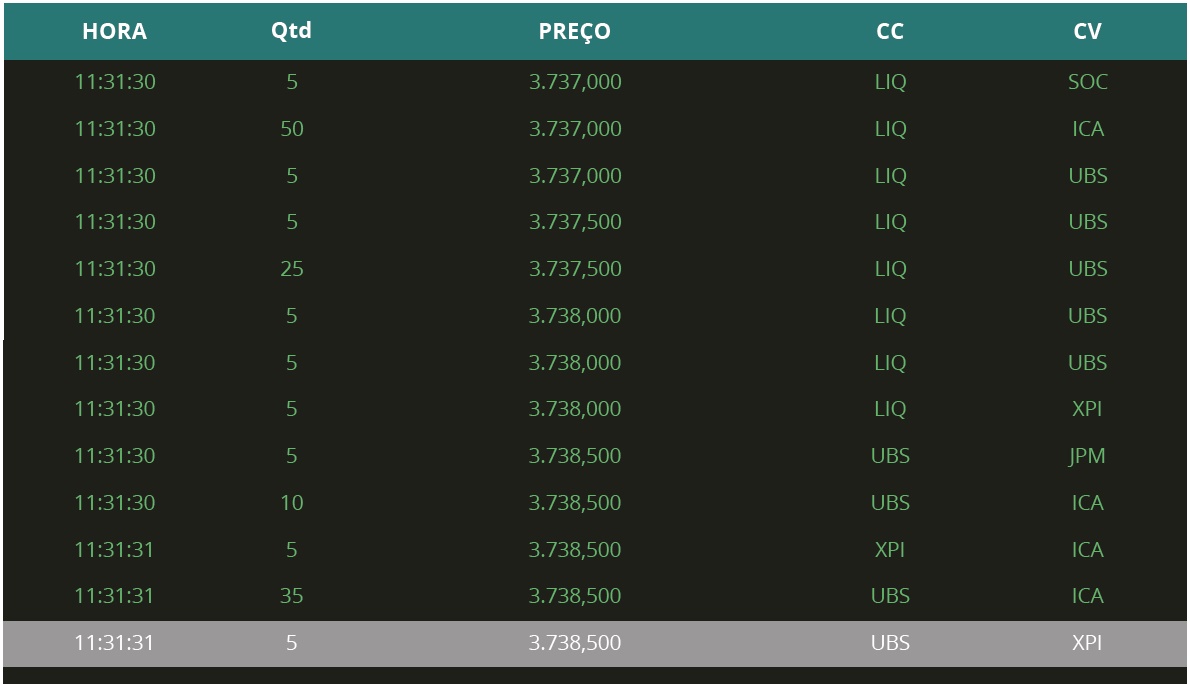Select the row with quantity 10
The image size is (1190, 685).
[x=595, y=503]
